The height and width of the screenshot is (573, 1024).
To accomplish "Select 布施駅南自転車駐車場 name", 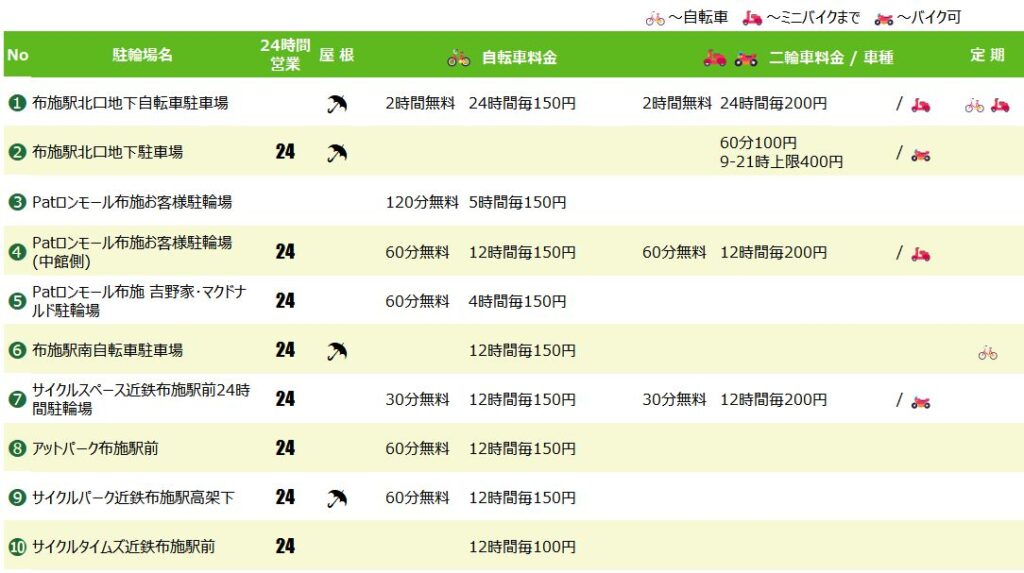I will pos(107,350).
